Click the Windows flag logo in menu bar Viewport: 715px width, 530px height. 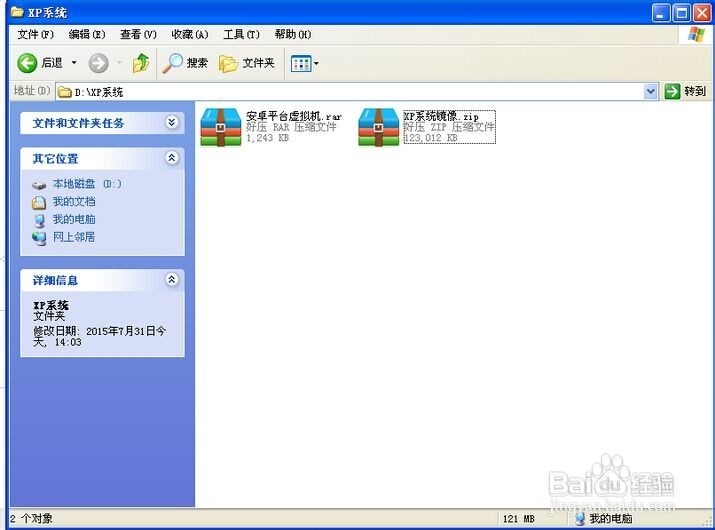pyautogui.click(x=696, y=35)
